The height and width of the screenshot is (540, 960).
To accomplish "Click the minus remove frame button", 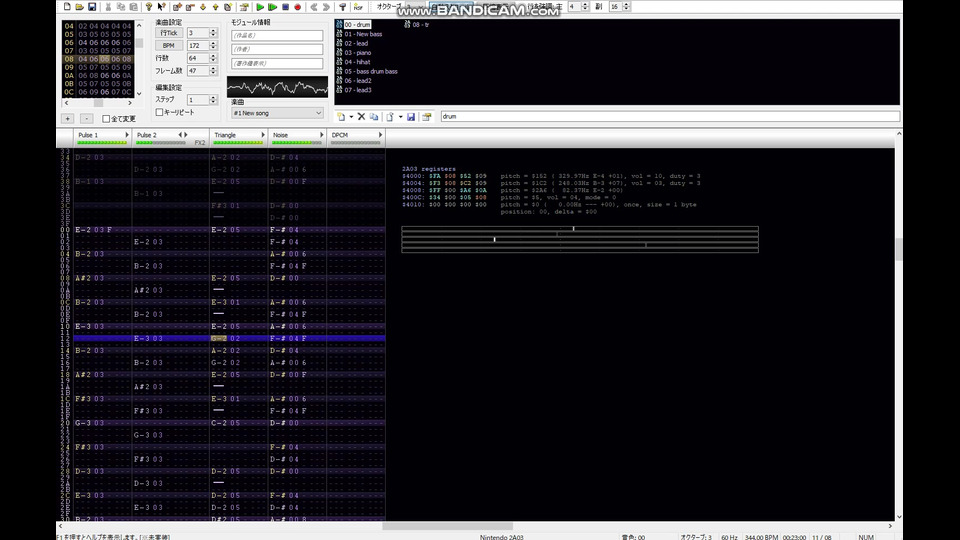I will point(86,119).
